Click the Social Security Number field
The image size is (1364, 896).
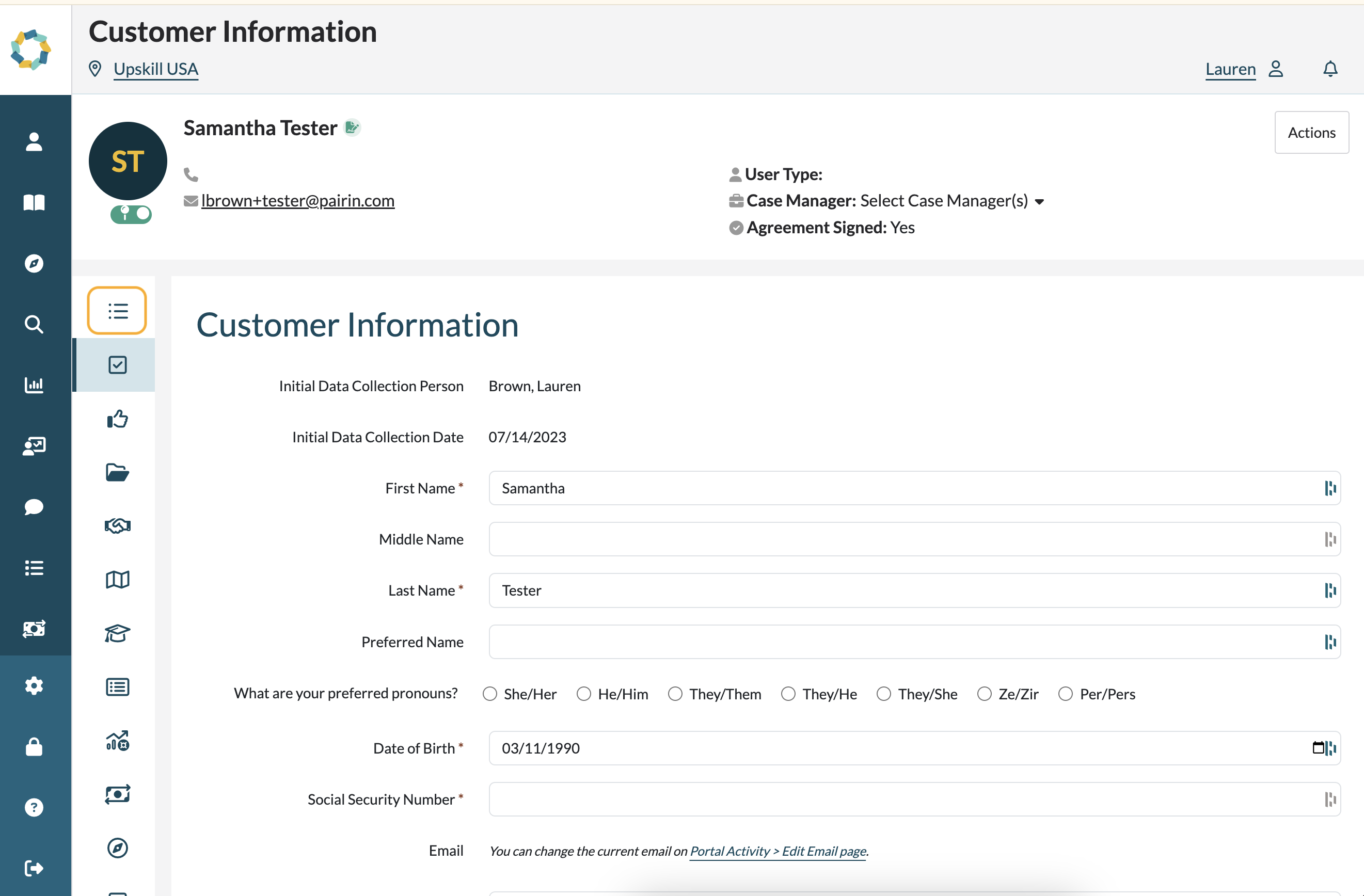coord(914,799)
